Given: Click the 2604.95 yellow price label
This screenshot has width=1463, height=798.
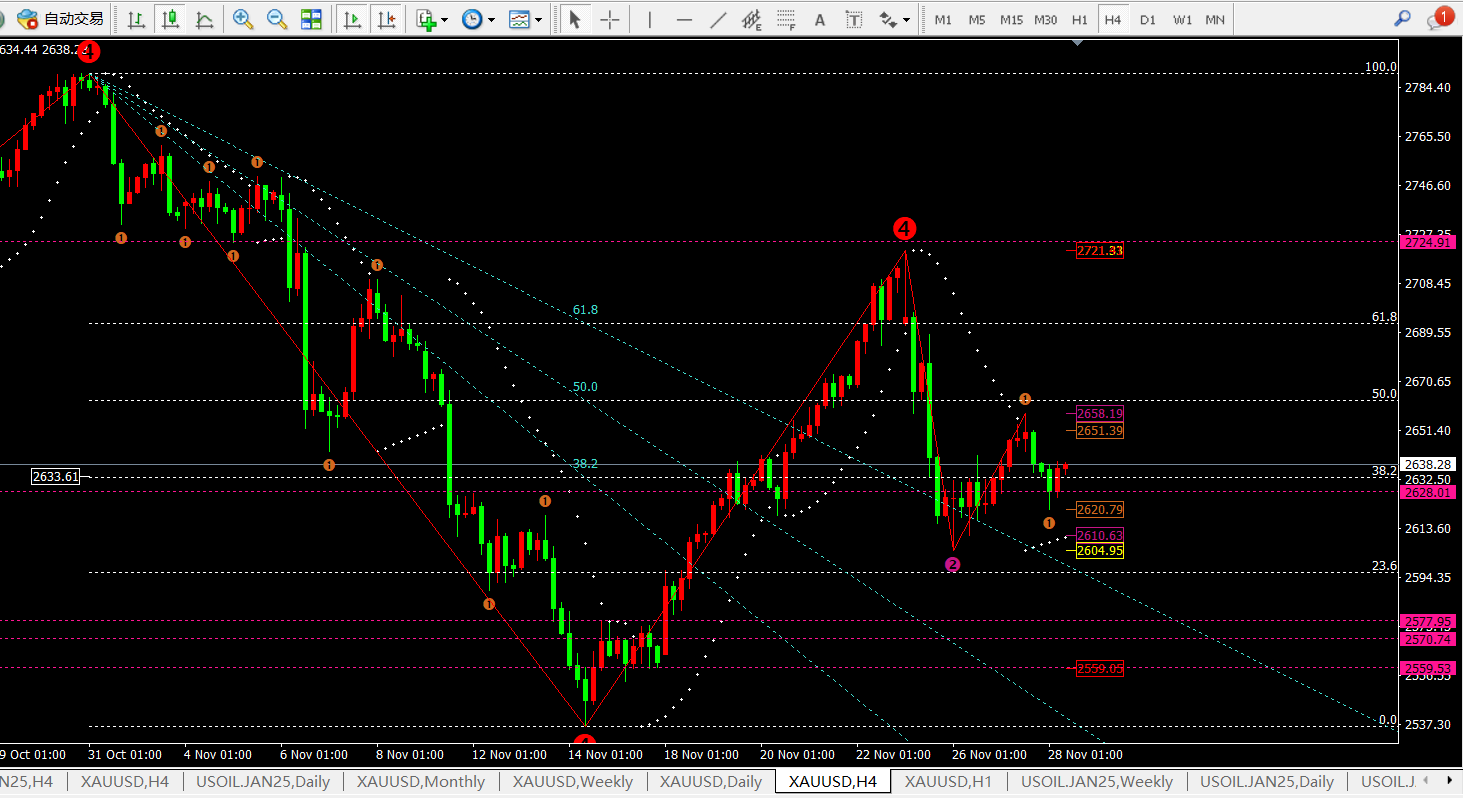Looking at the screenshot, I should pos(1100,551).
